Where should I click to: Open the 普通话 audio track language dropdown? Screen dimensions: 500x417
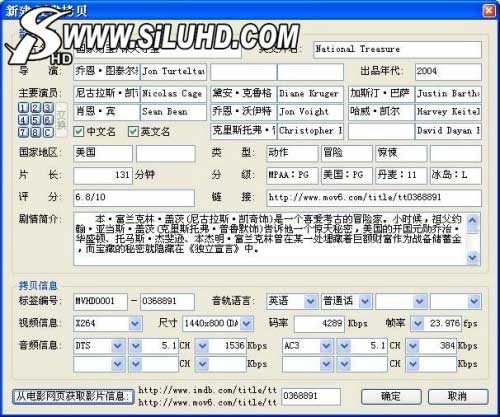(x=365, y=301)
